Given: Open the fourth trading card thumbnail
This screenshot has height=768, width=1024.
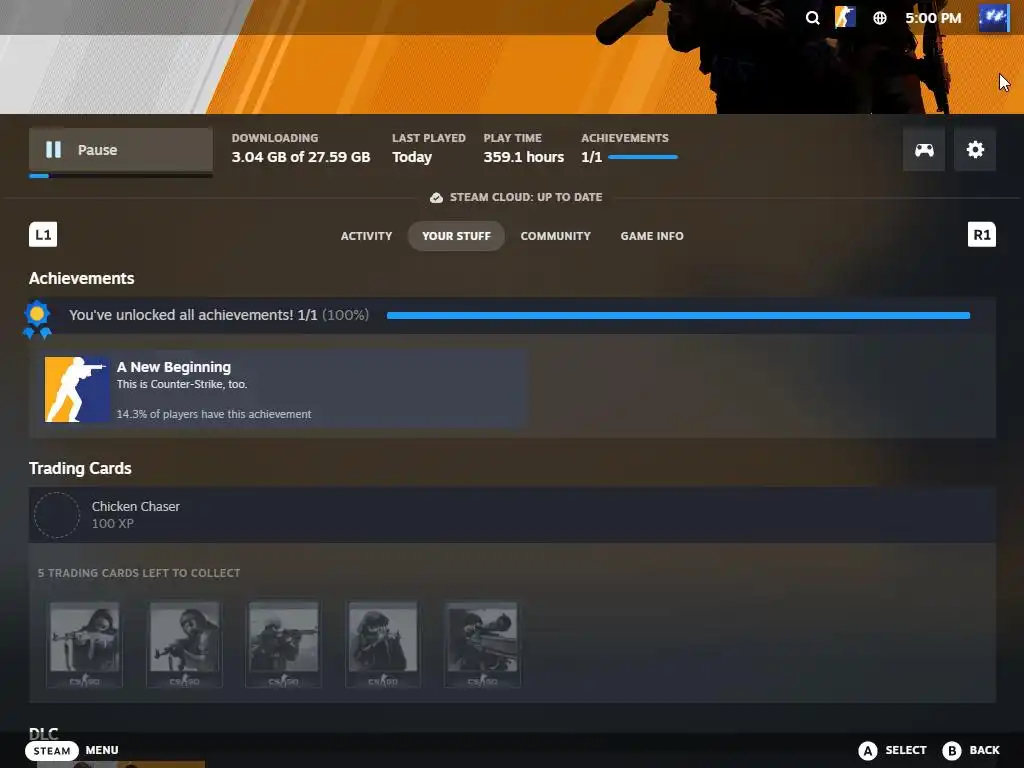Looking at the screenshot, I should (x=383, y=644).
